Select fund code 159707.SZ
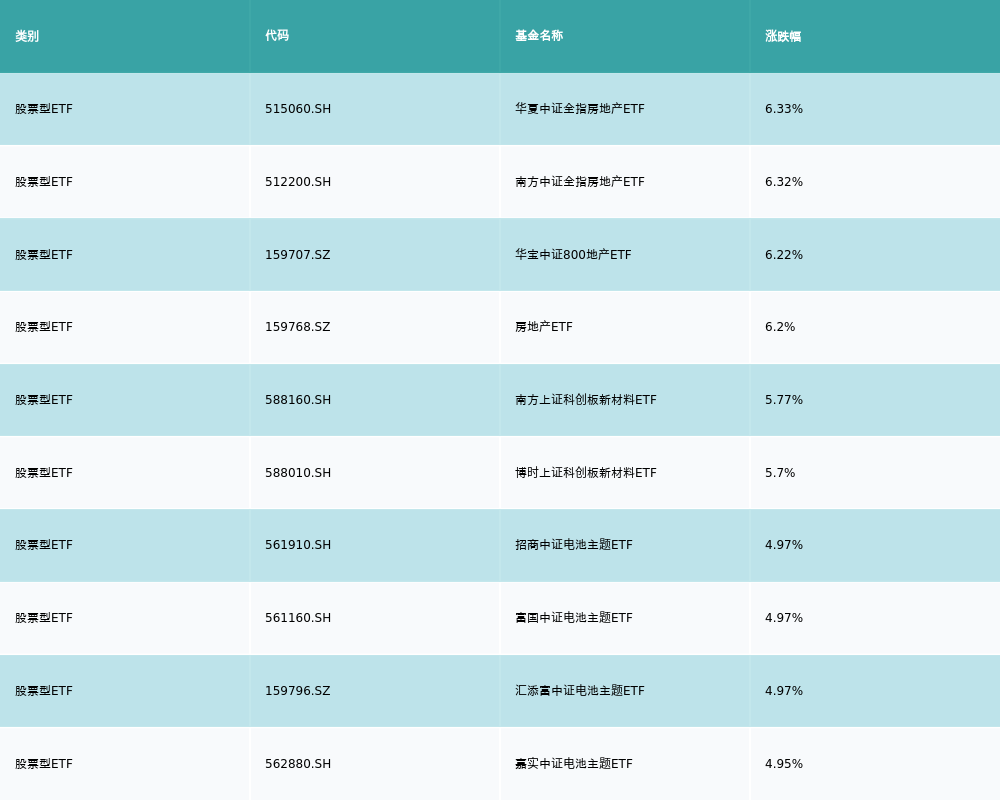The height and width of the screenshot is (800, 1000). (298, 255)
